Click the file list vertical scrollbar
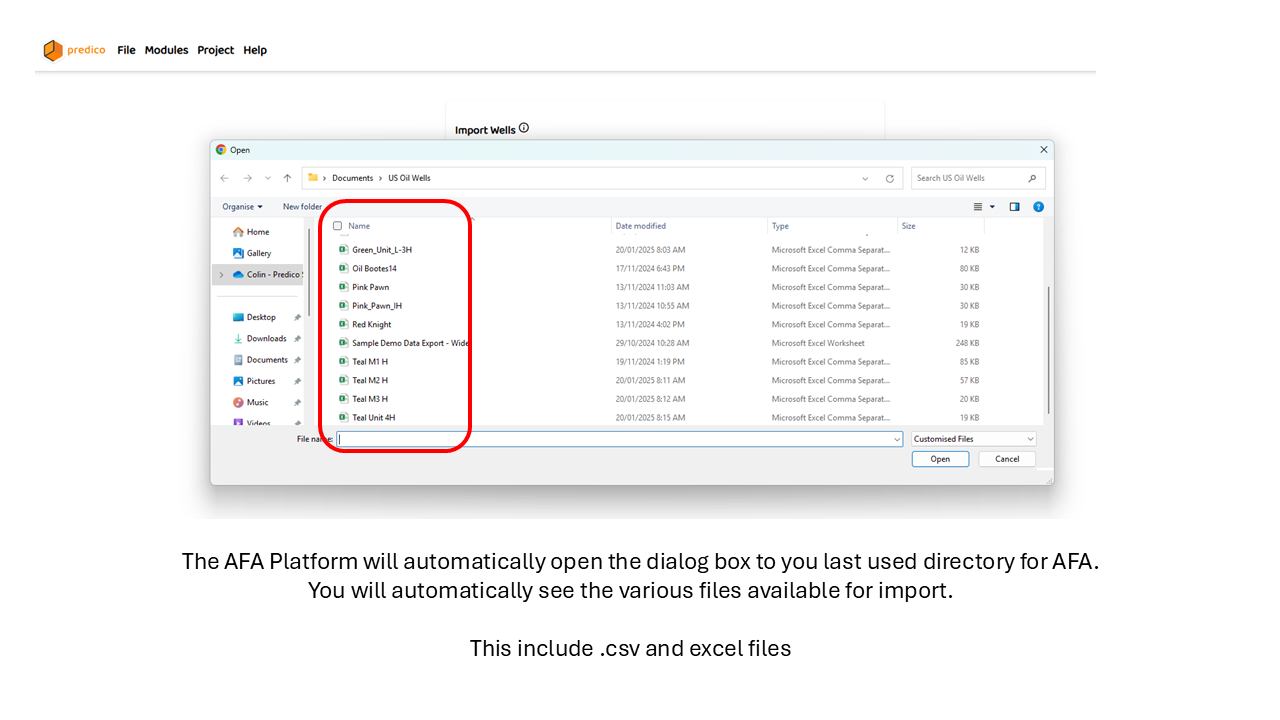 point(1048,350)
